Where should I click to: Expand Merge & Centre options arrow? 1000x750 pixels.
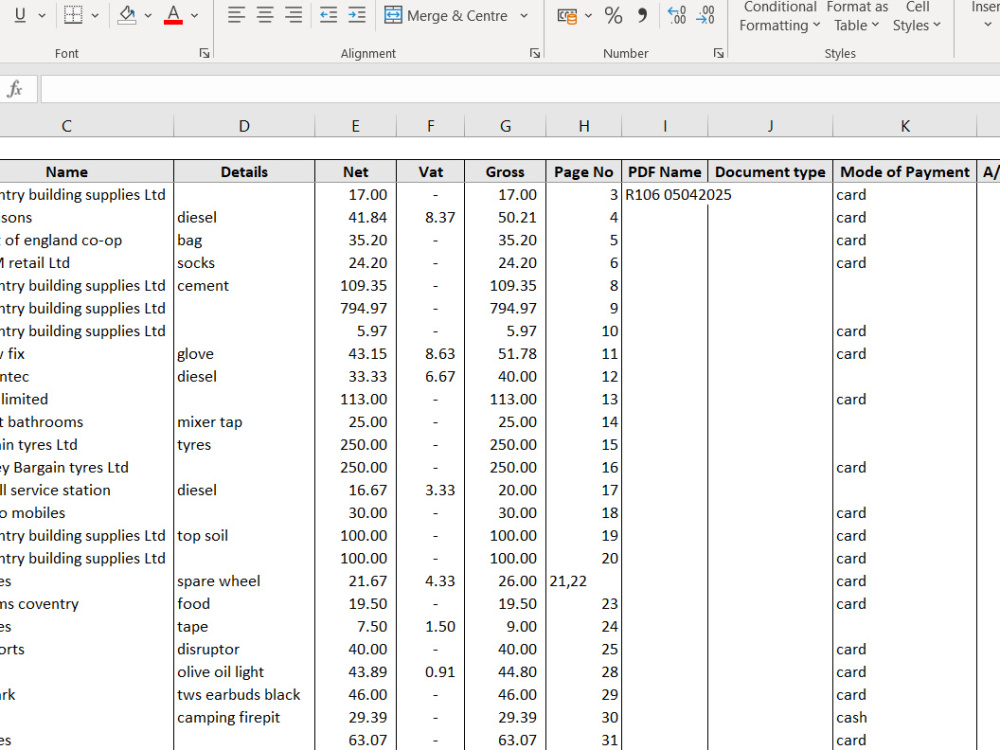pyautogui.click(x=524, y=15)
